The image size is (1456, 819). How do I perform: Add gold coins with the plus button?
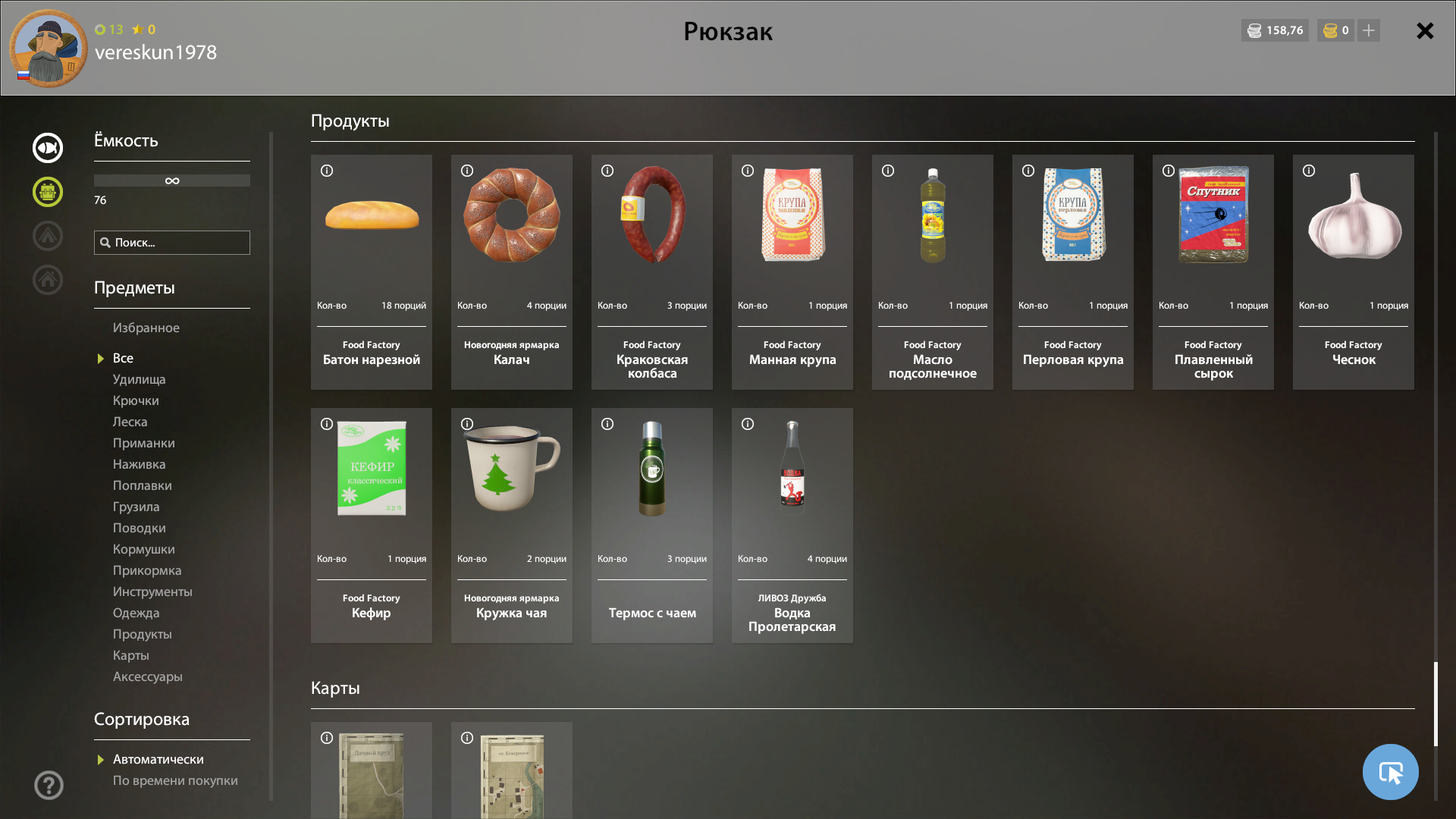click(x=1369, y=30)
